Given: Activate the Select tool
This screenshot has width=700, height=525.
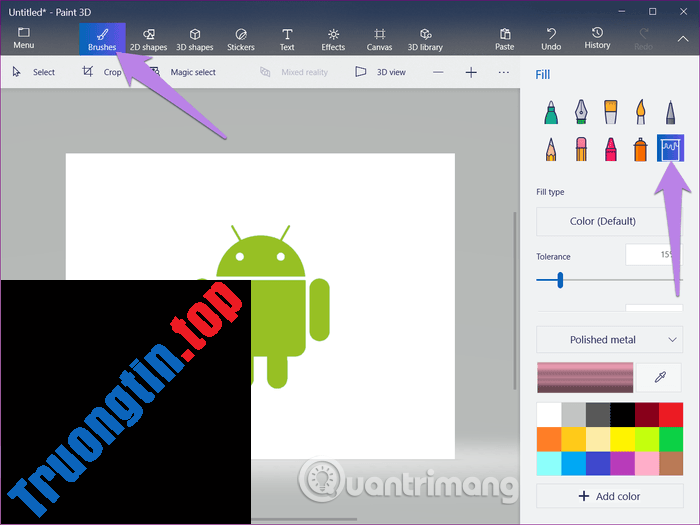Looking at the screenshot, I should point(33,72).
